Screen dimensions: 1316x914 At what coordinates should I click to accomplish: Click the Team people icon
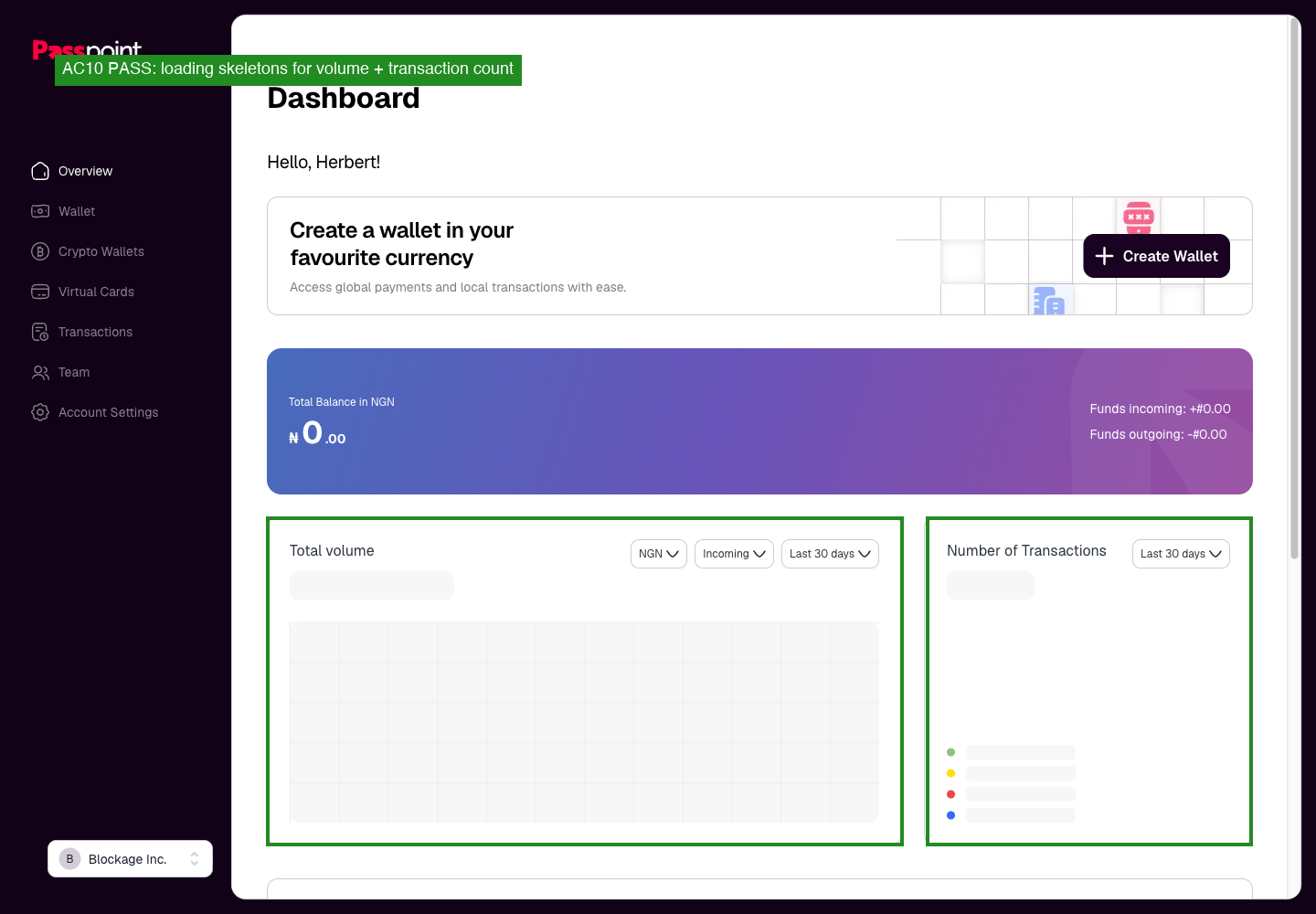pos(40,372)
